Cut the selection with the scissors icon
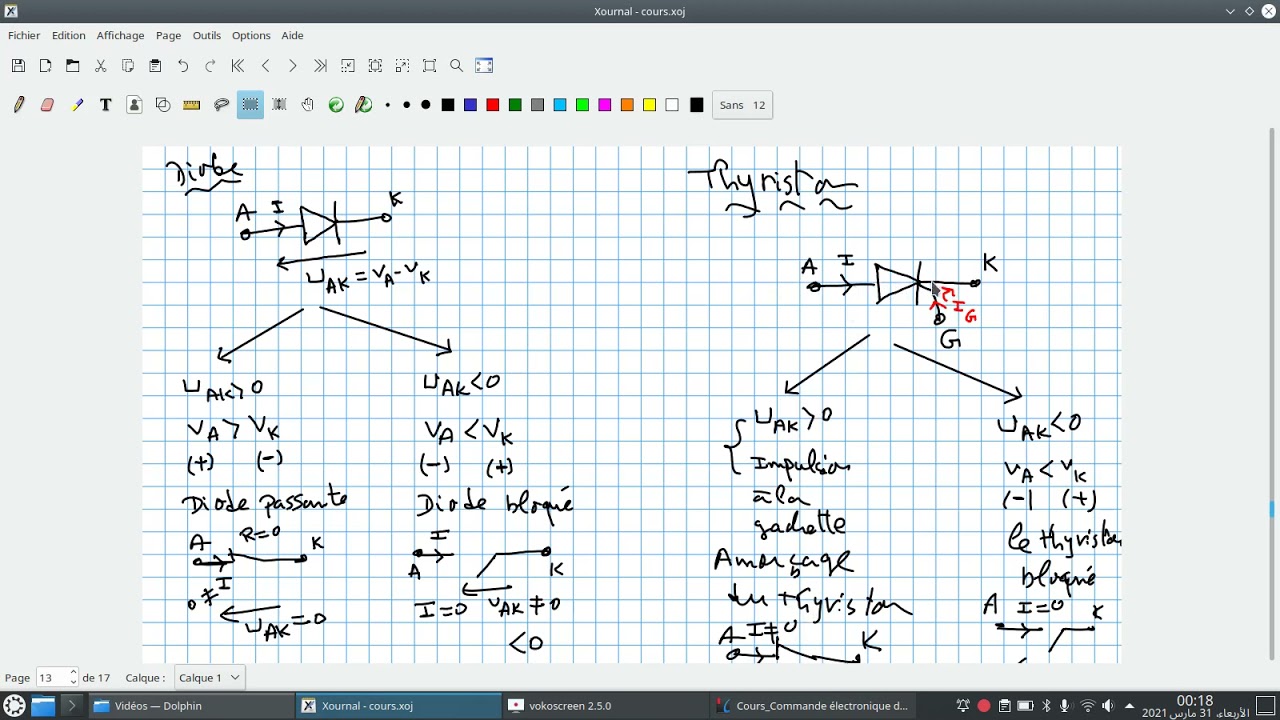The image size is (1280, 720). 100,66
